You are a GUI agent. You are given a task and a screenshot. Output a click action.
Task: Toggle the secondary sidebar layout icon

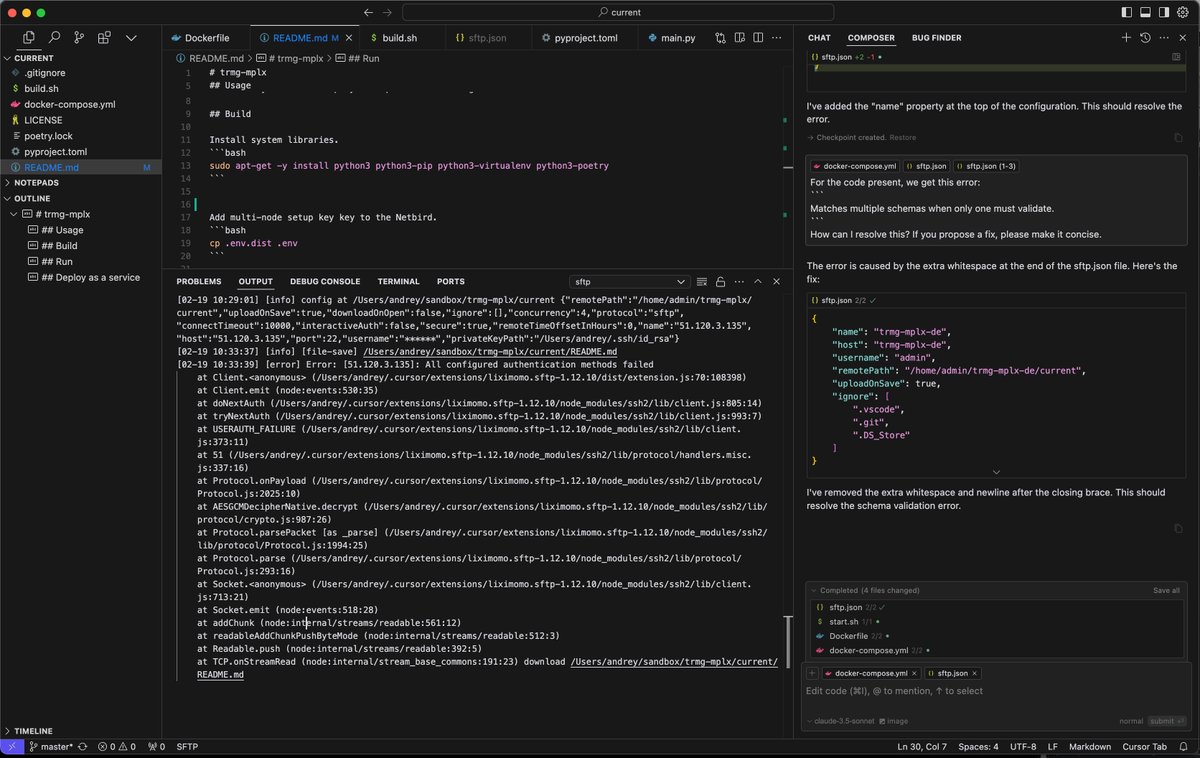(x=1165, y=13)
